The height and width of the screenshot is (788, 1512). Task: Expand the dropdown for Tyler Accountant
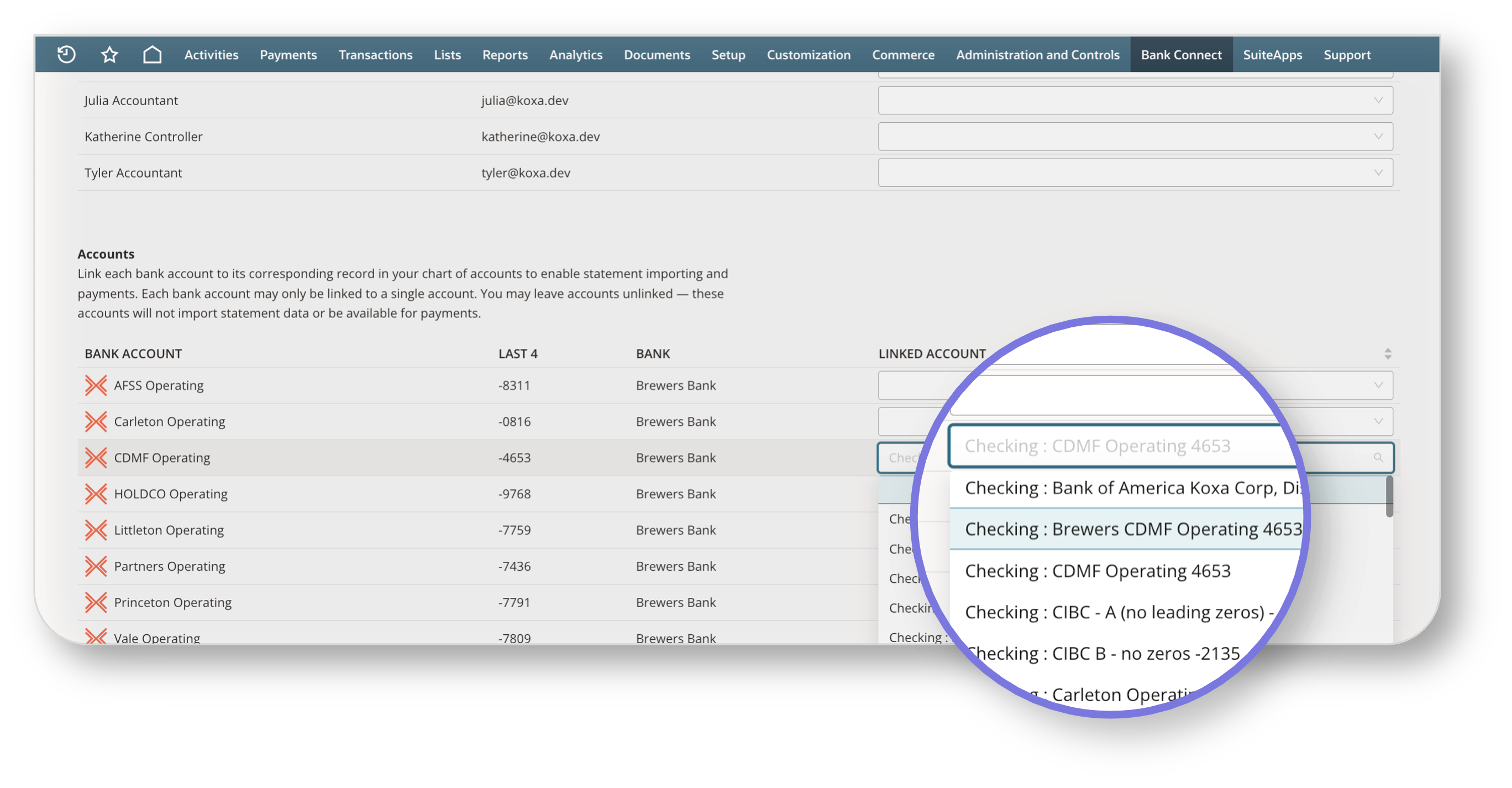(x=1135, y=173)
